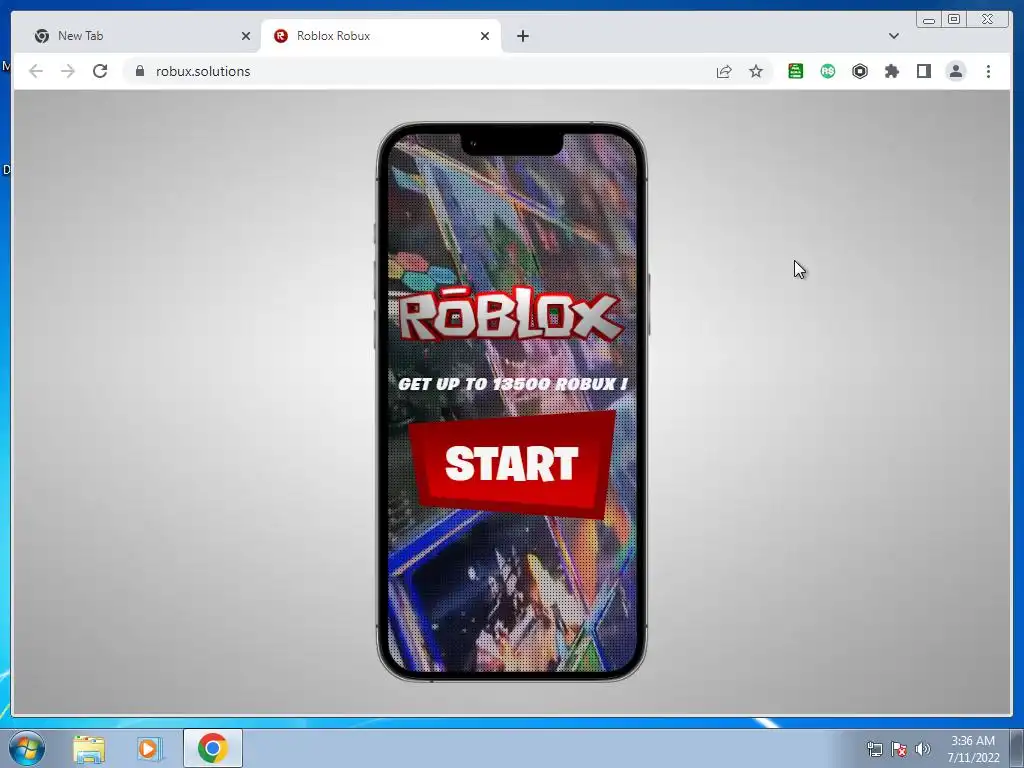Open network status tray icon
Image resolution: width=1024 pixels, height=768 pixels.
[x=874, y=749]
